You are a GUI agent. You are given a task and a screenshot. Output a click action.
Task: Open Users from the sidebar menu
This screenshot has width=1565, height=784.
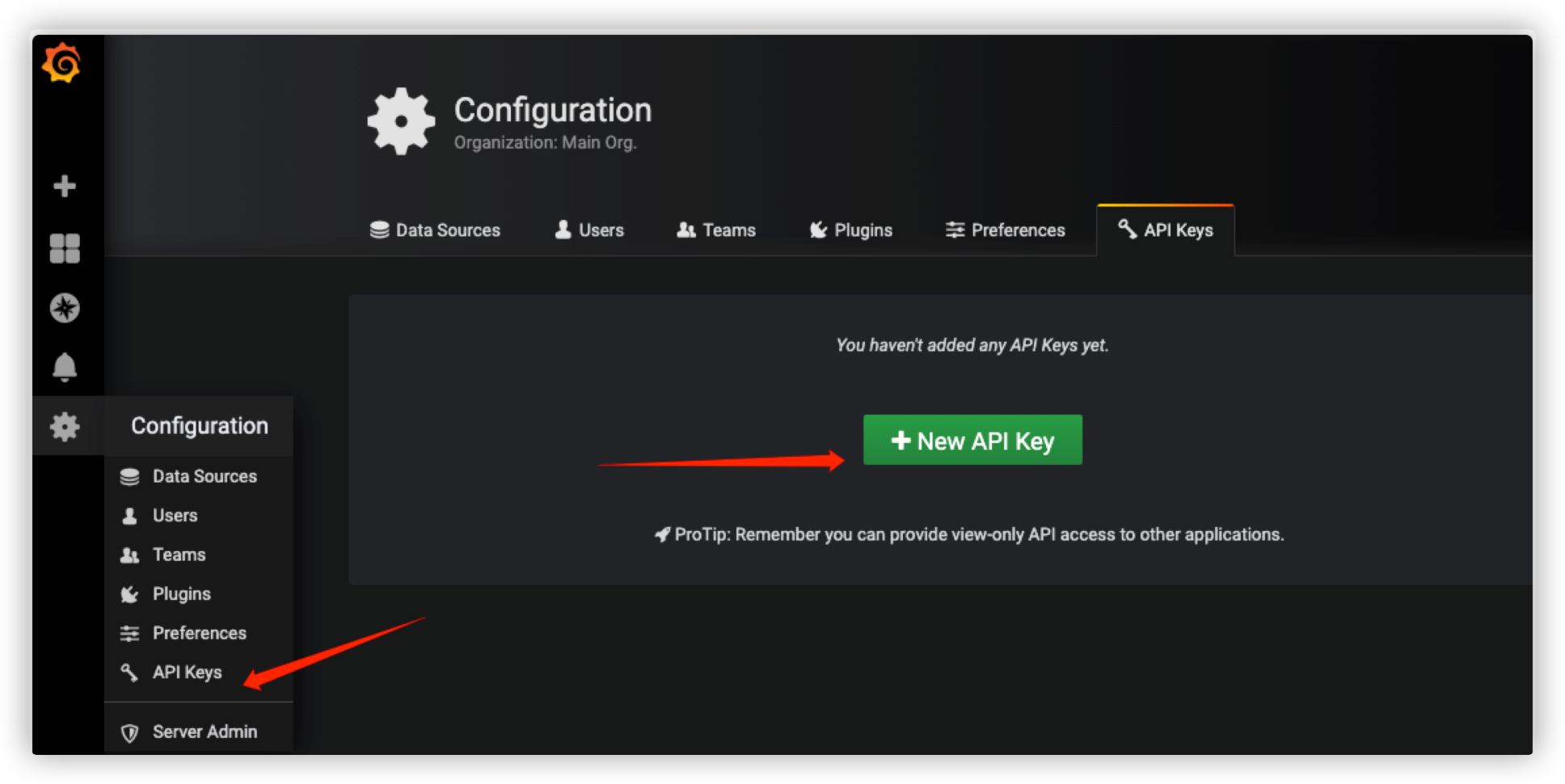coord(199,516)
